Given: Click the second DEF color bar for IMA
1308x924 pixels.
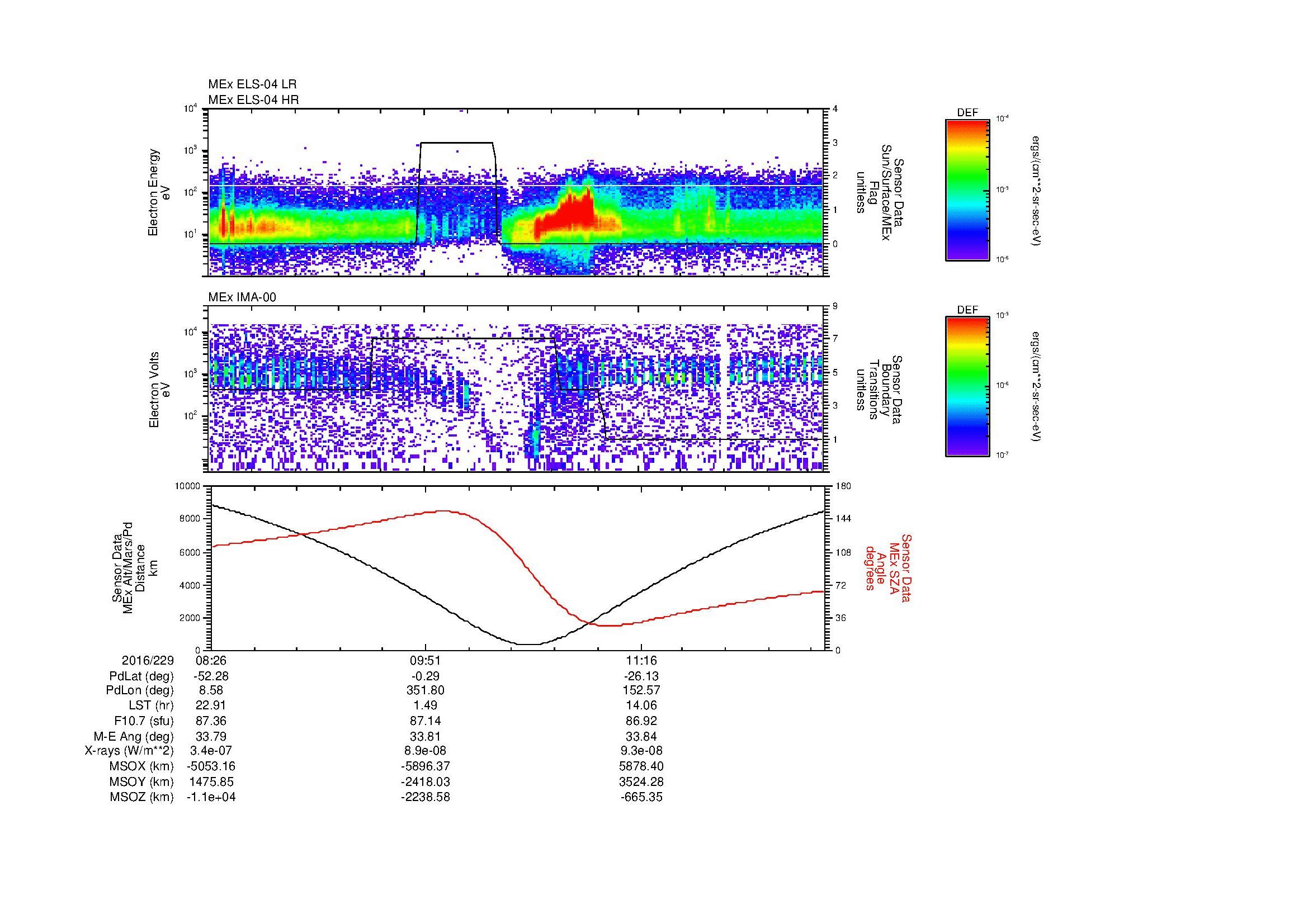Looking at the screenshot, I should coord(967,387).
